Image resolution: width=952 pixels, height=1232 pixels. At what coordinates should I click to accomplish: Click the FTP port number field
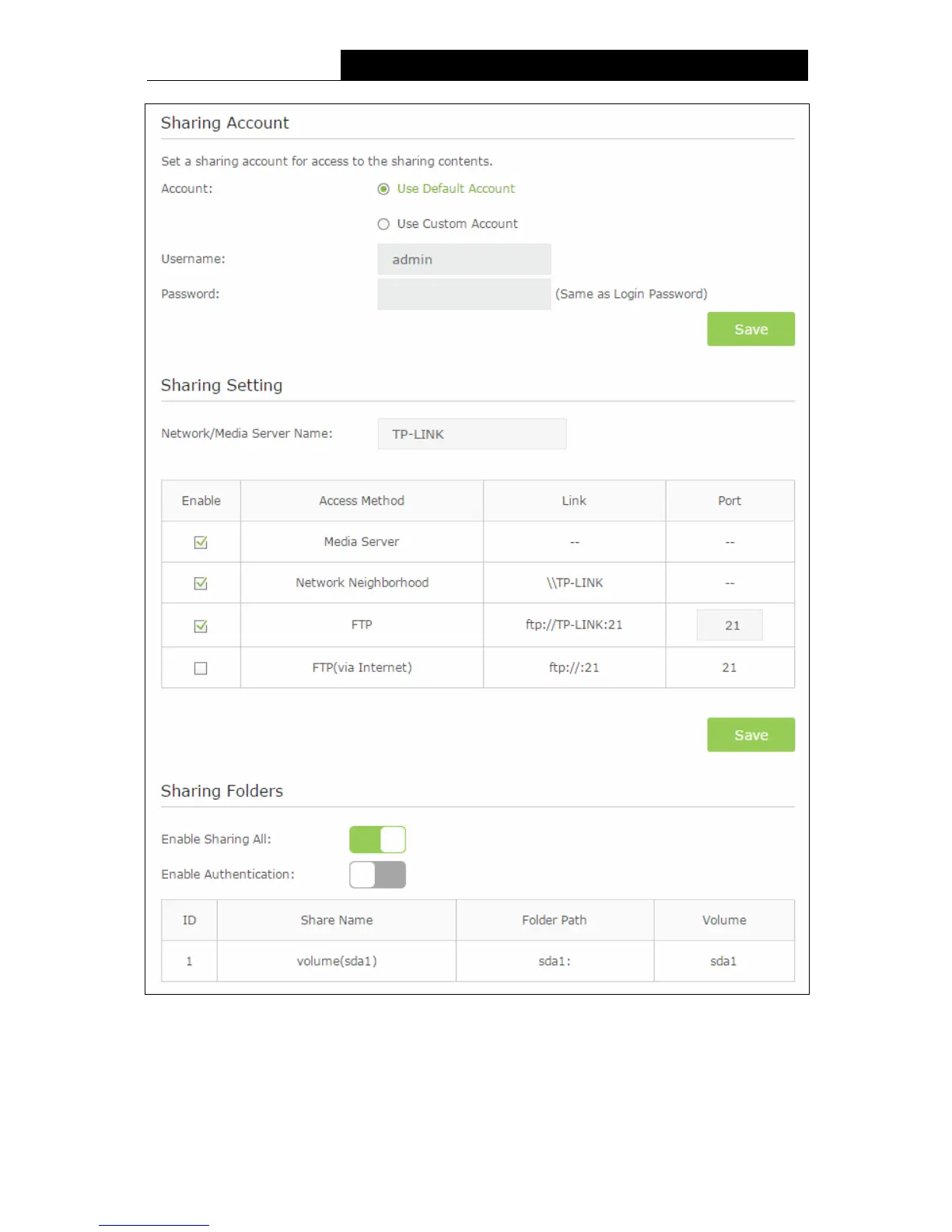coord(730,625)
